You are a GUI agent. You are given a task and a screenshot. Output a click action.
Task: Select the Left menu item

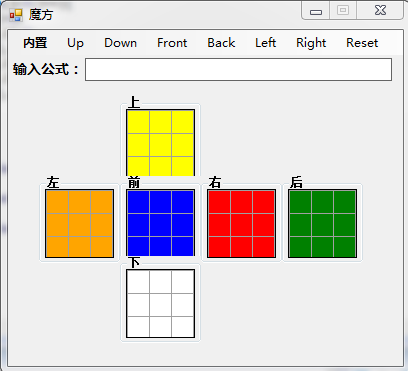(x=266, y=43)
